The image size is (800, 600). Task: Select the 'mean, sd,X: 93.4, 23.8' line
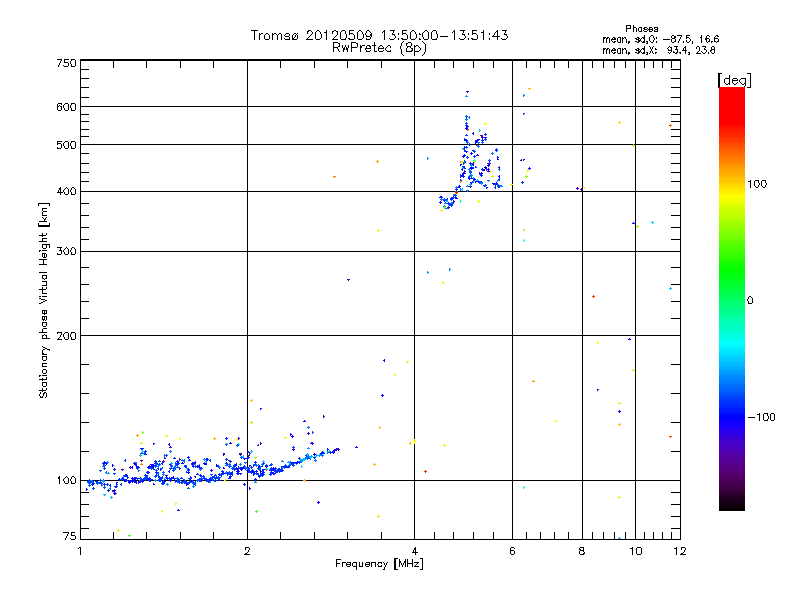coord(659,50)
